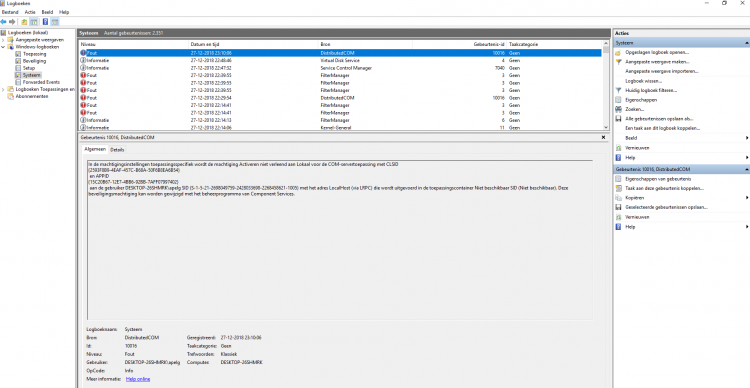Viewport: 750px width, 388px height.
Task: Click the event list vertical scrollbar
Action: point(606,85)
